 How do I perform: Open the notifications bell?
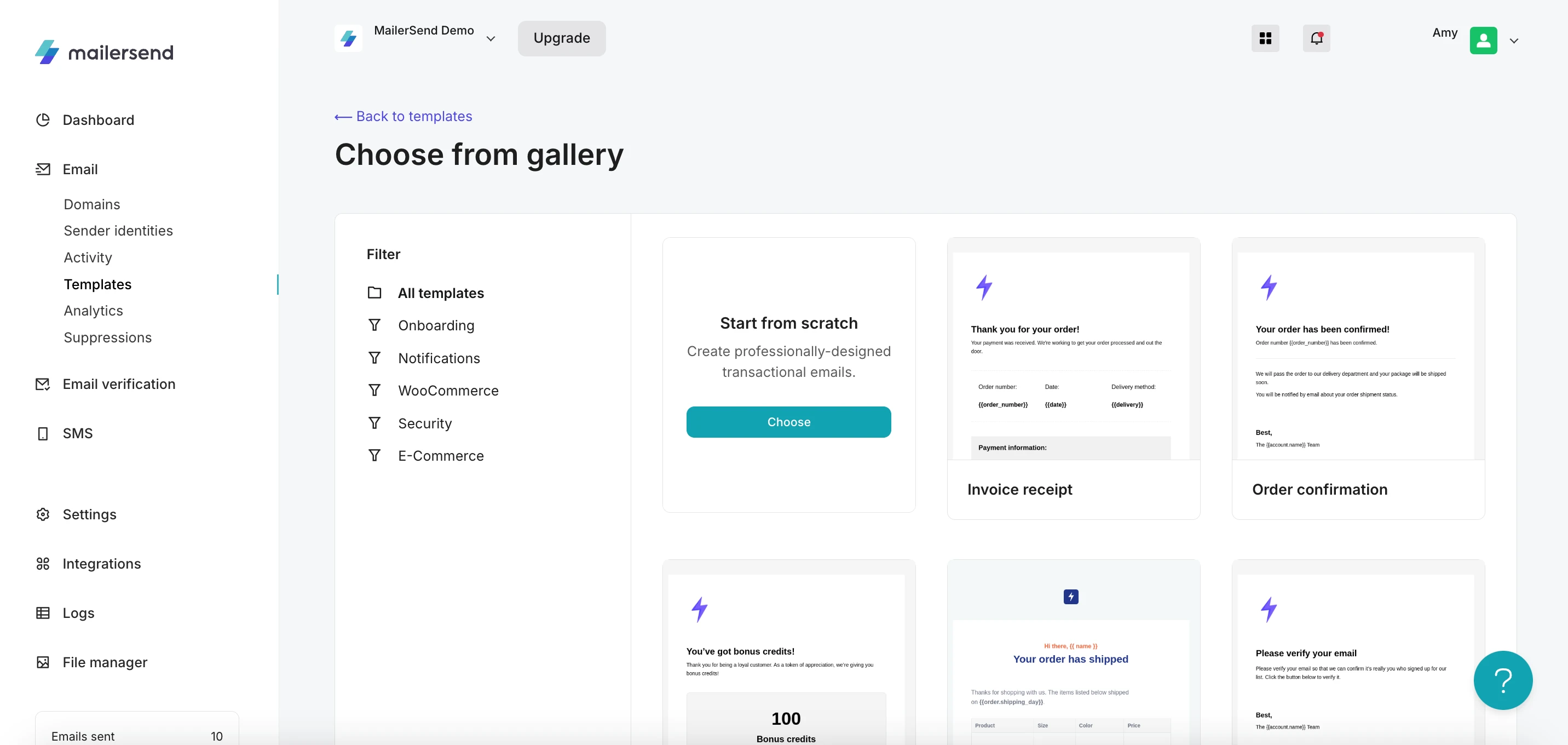(x=1316, y=38)
